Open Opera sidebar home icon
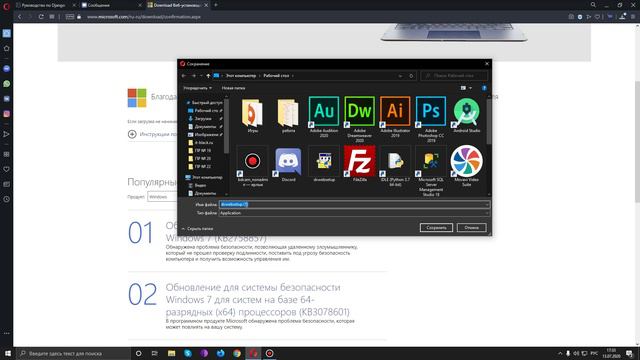The height and width of the screenshot is (360, 640). [7, 48]
